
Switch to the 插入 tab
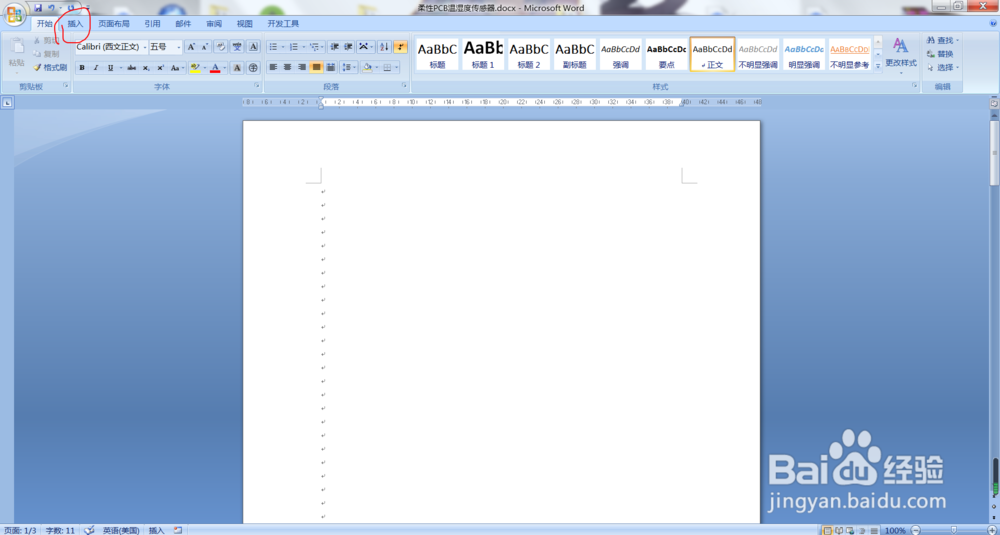point(75,24)
